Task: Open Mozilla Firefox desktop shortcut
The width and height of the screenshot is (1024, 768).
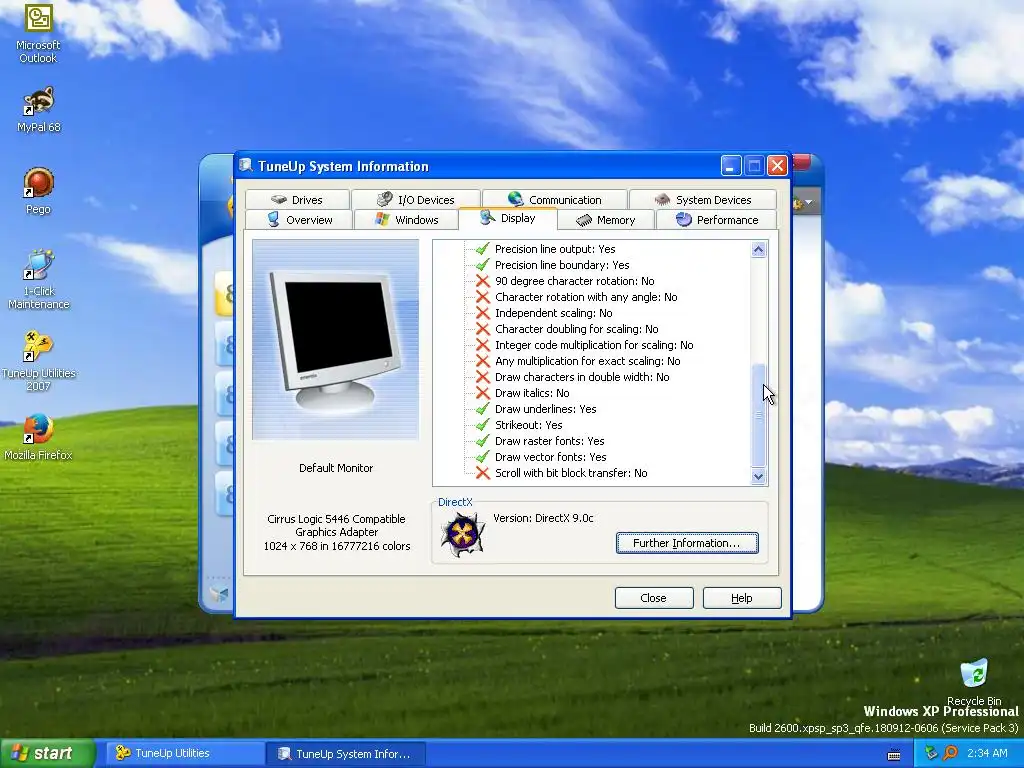Action: [38, 438]
